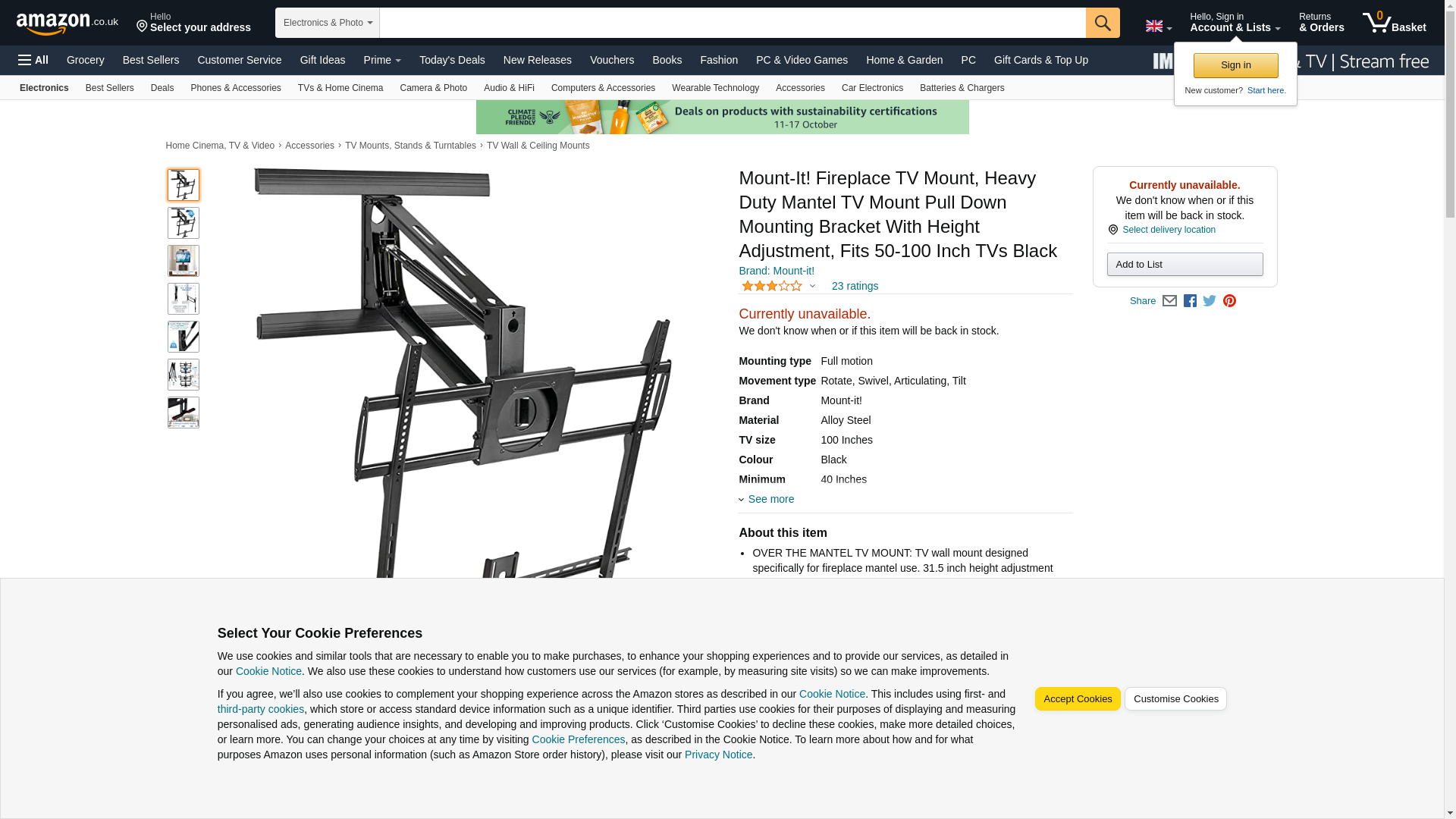The image size is (1456, 819).
Task: Share via the email envelope icon
Action: [1169, 301]
